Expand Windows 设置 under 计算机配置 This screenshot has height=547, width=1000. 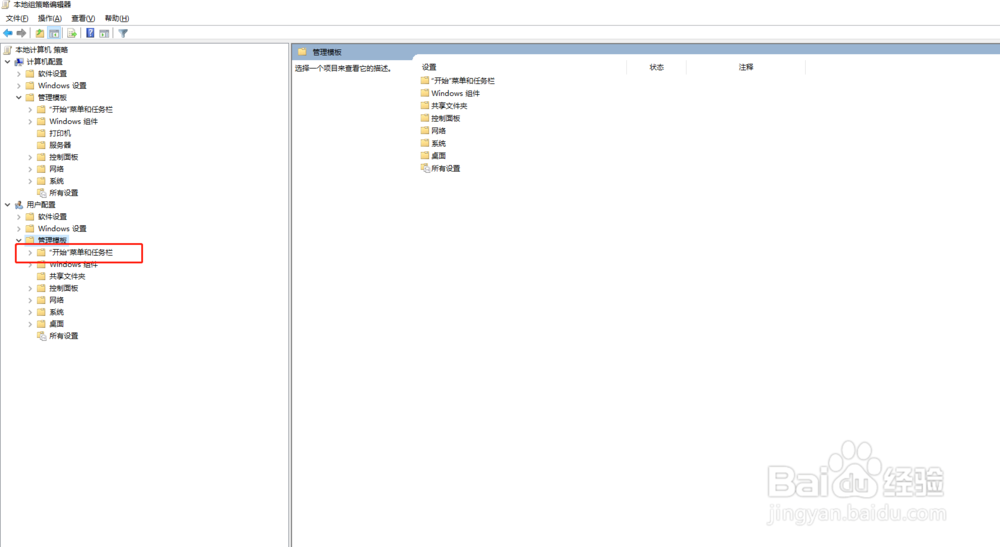[19, 85]
